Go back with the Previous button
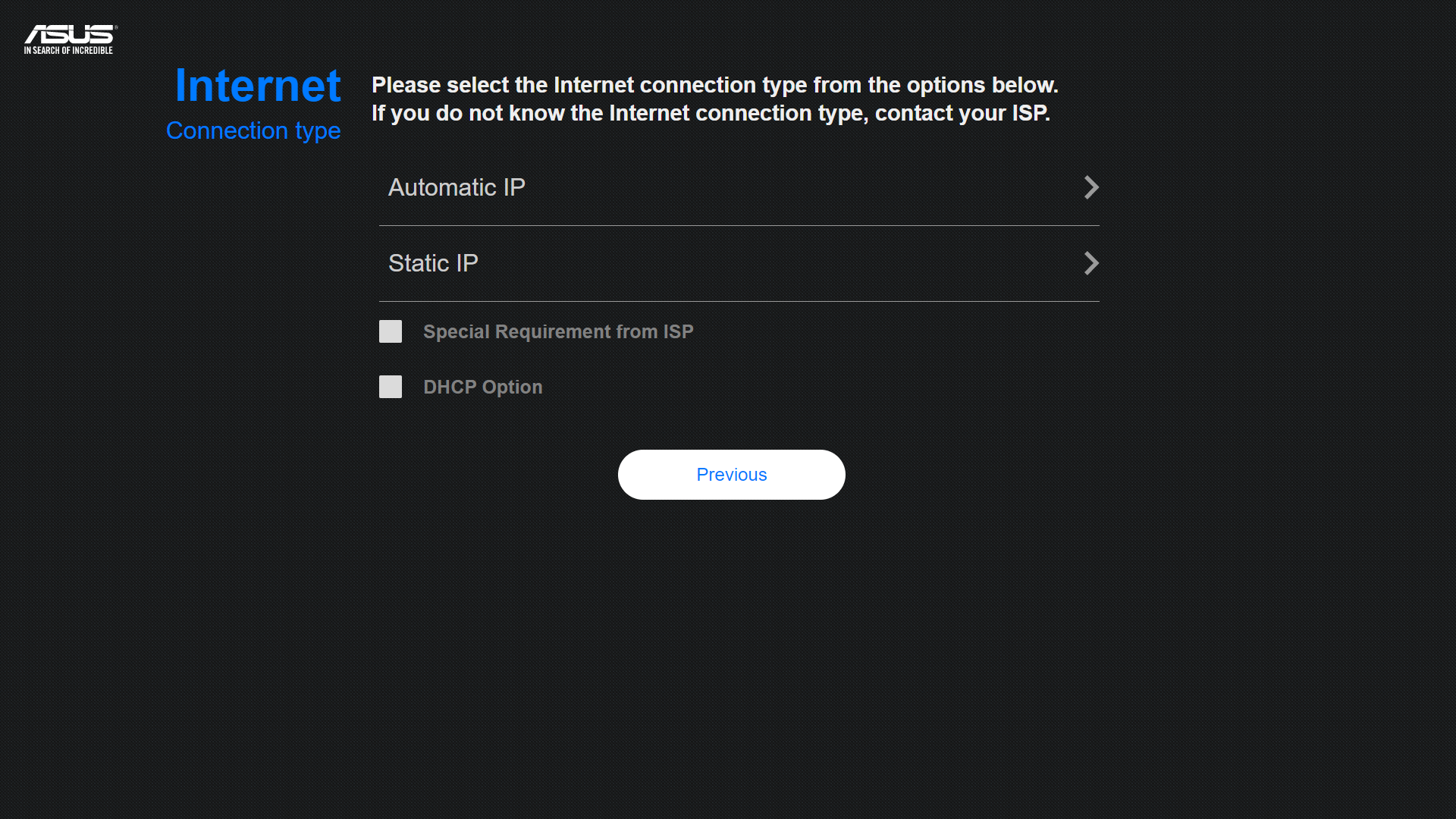 731,475
